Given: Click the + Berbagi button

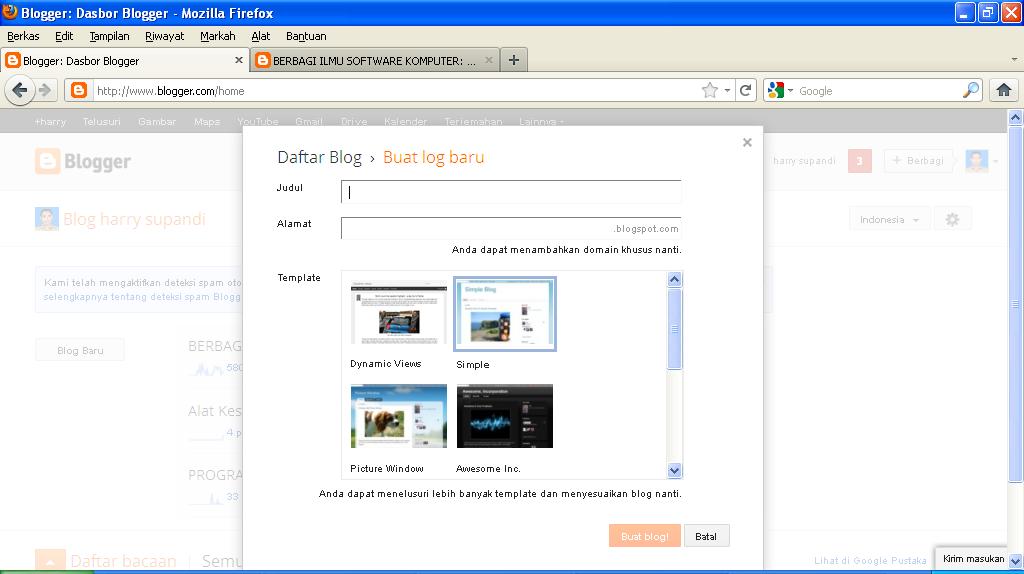Looking at the screenshot, I should pos(918,161).
